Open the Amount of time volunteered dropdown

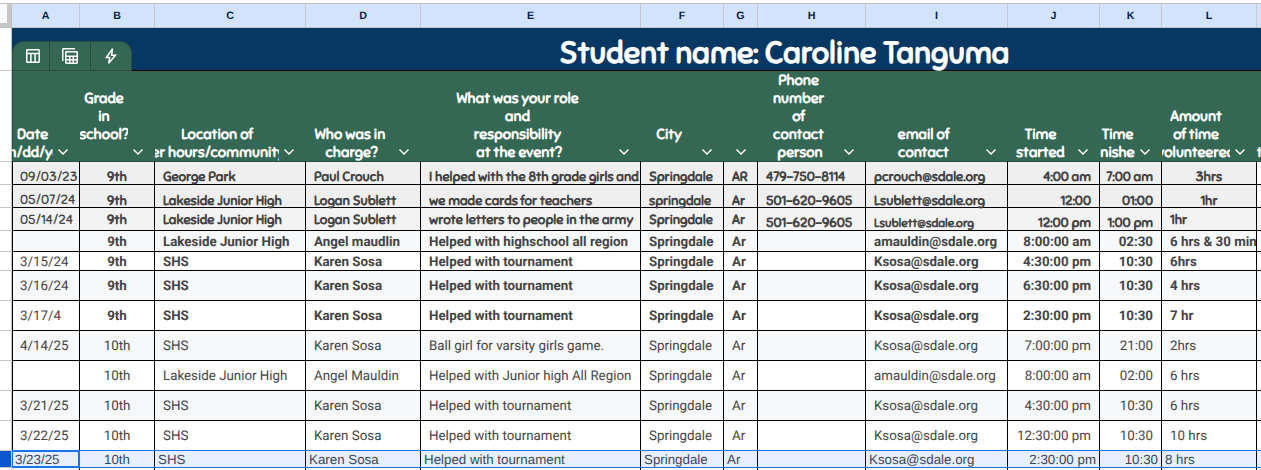[1241, 152]
